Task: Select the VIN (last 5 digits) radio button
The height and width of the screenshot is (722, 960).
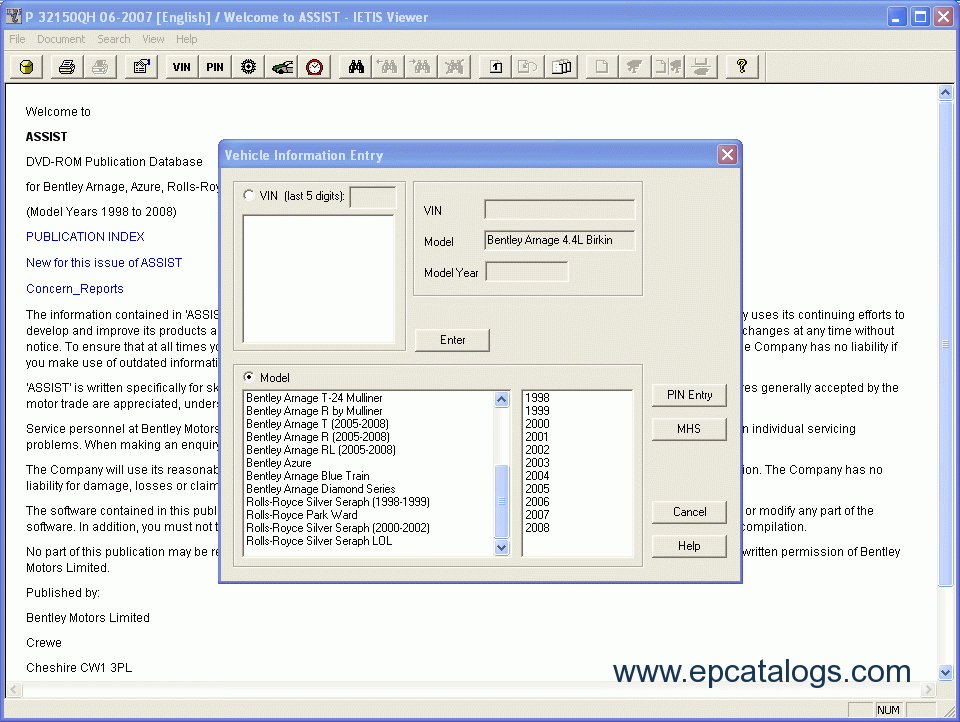Action: coord(249,195)
